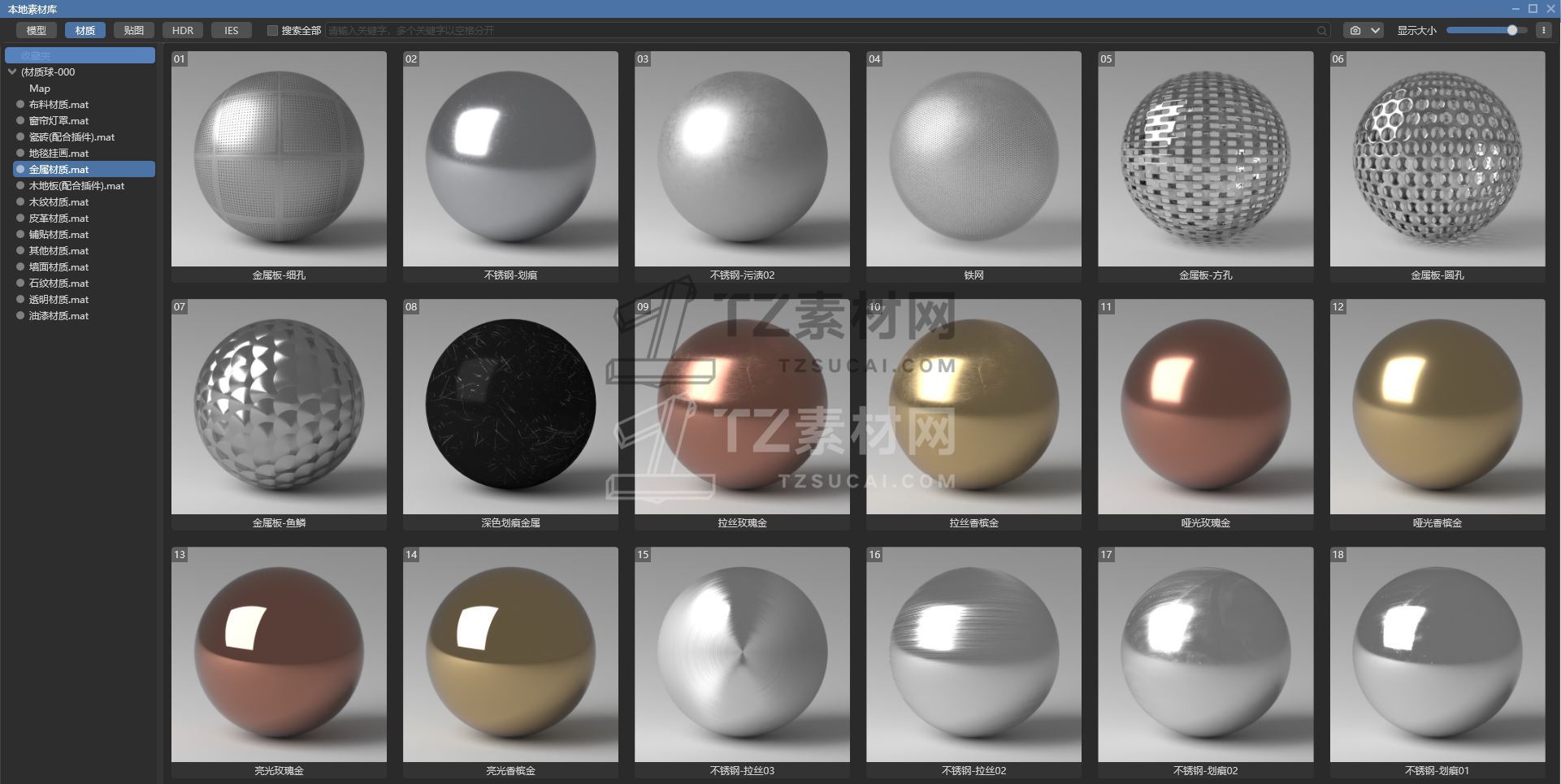Pick the 金属板-鱼鳞 material thumbnail
Screen dimensions: 1561x784
click(279, 407)
